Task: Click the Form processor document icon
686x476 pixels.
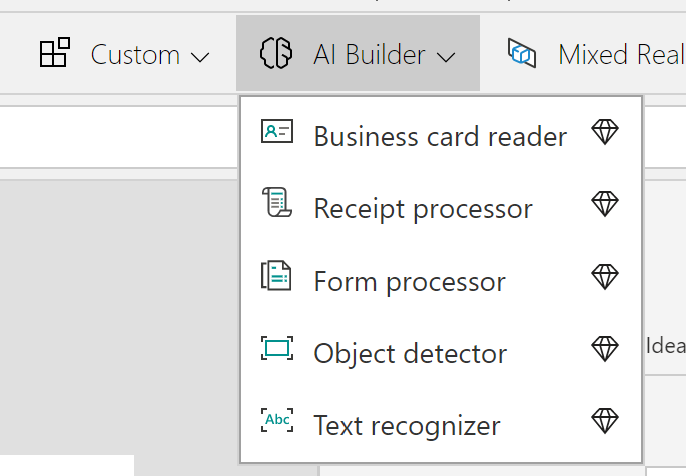Action: tap(277, 276)
